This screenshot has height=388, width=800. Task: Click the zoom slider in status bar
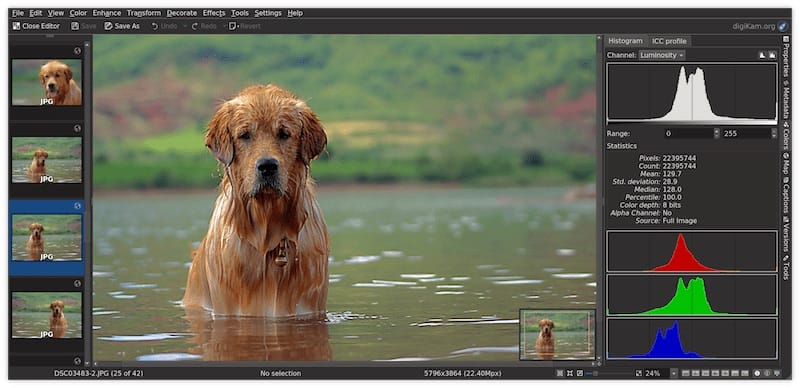point(610,374)
